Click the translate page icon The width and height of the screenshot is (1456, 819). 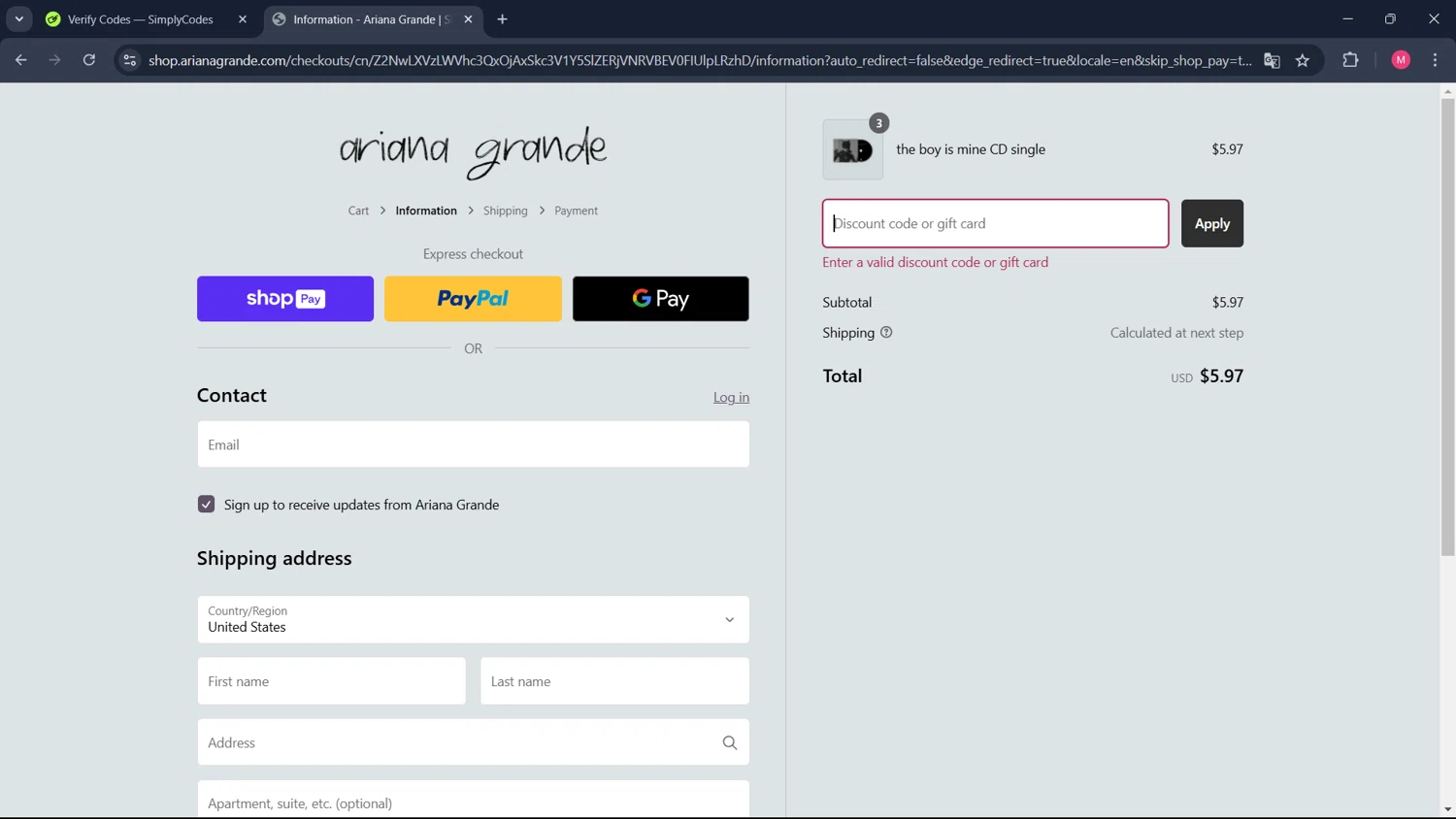coord(1272,60)
